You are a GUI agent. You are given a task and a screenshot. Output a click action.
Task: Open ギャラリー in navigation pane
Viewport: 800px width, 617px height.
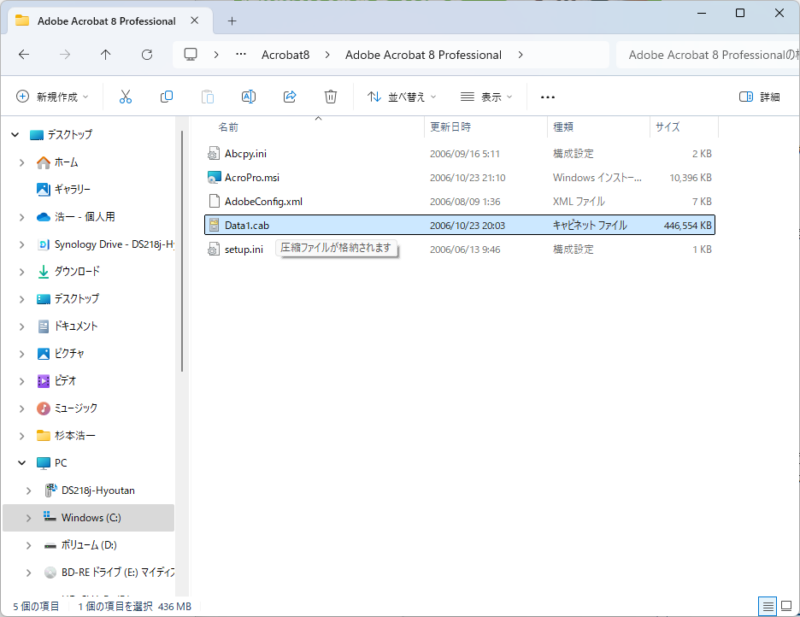point(72,189)
